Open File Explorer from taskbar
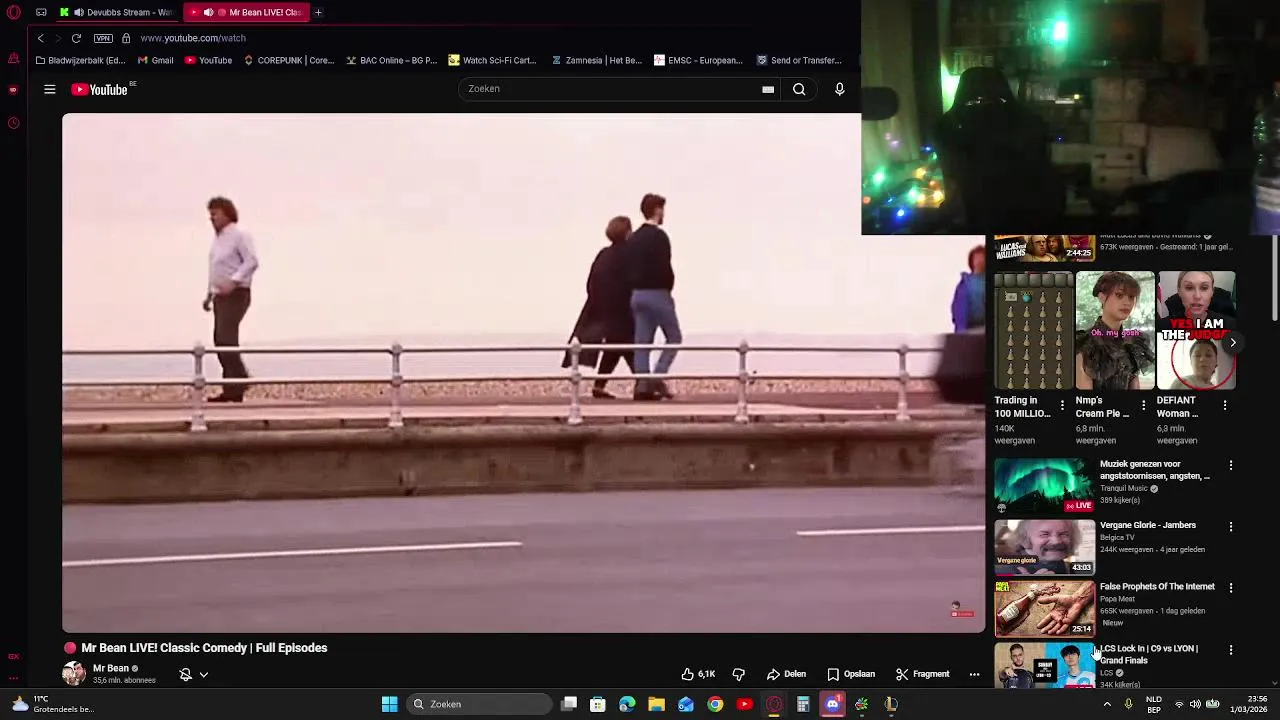Viewport: 1280px width, 720px height. tap(656, 704)
